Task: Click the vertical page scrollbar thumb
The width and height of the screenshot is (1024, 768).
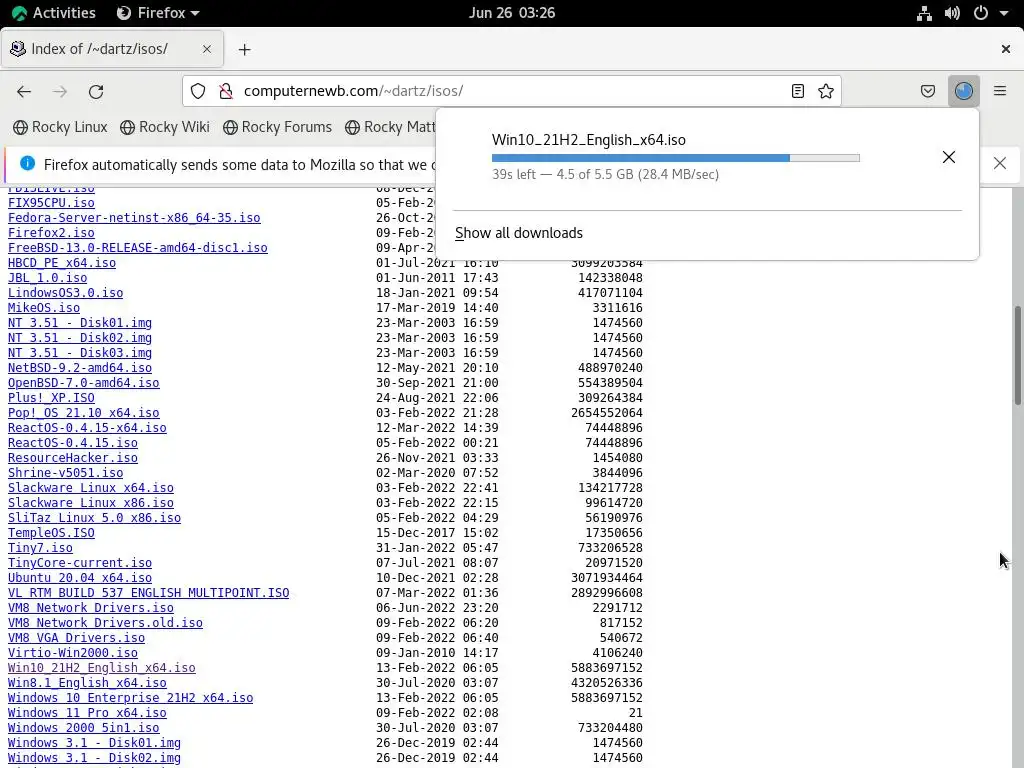Action: pos(1017,356)
